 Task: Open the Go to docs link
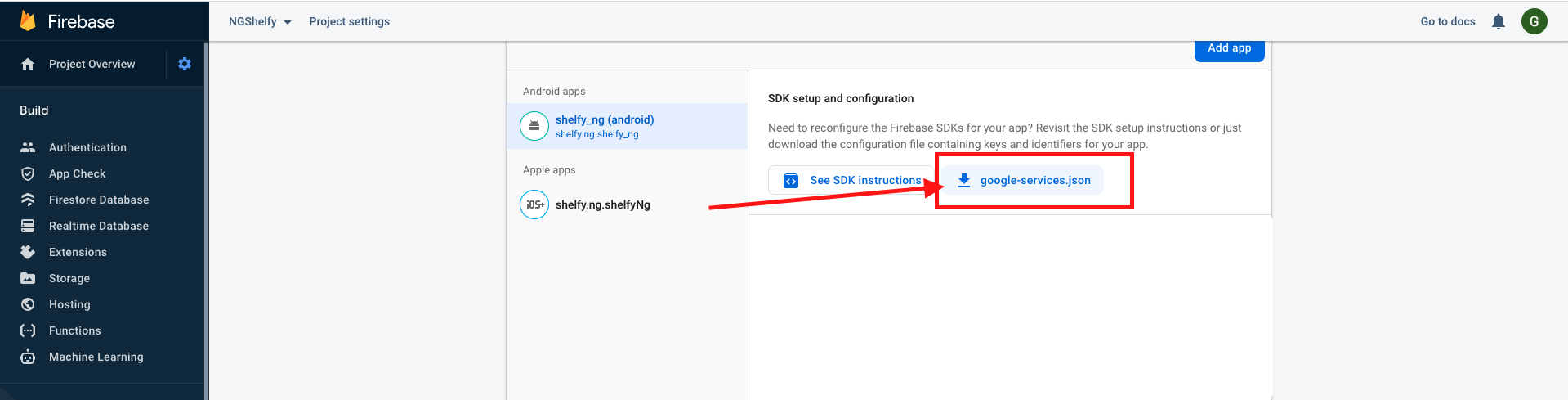click(x=1447, y=22)
